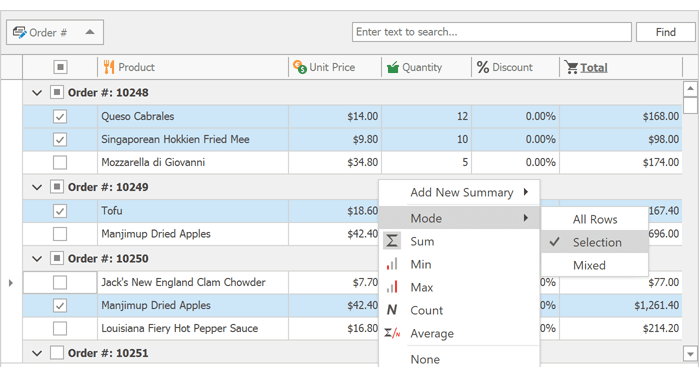Click the search text input field
Viewport: 699px width, 367px height.
[x=492, y=32]
